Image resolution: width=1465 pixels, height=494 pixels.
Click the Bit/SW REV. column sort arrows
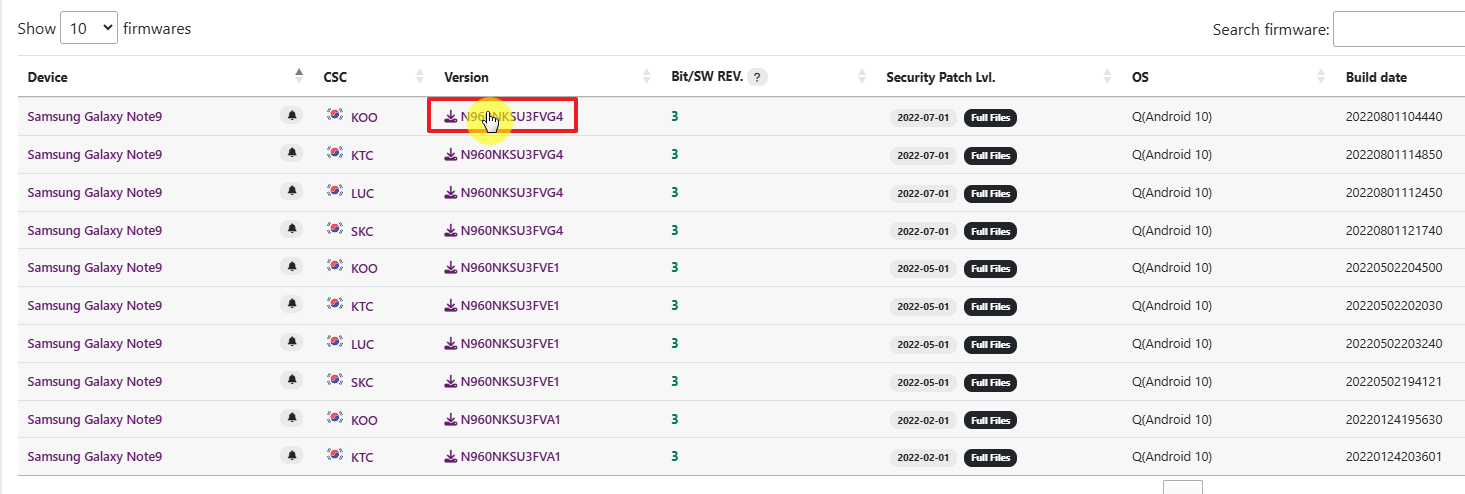coord(862,76)
